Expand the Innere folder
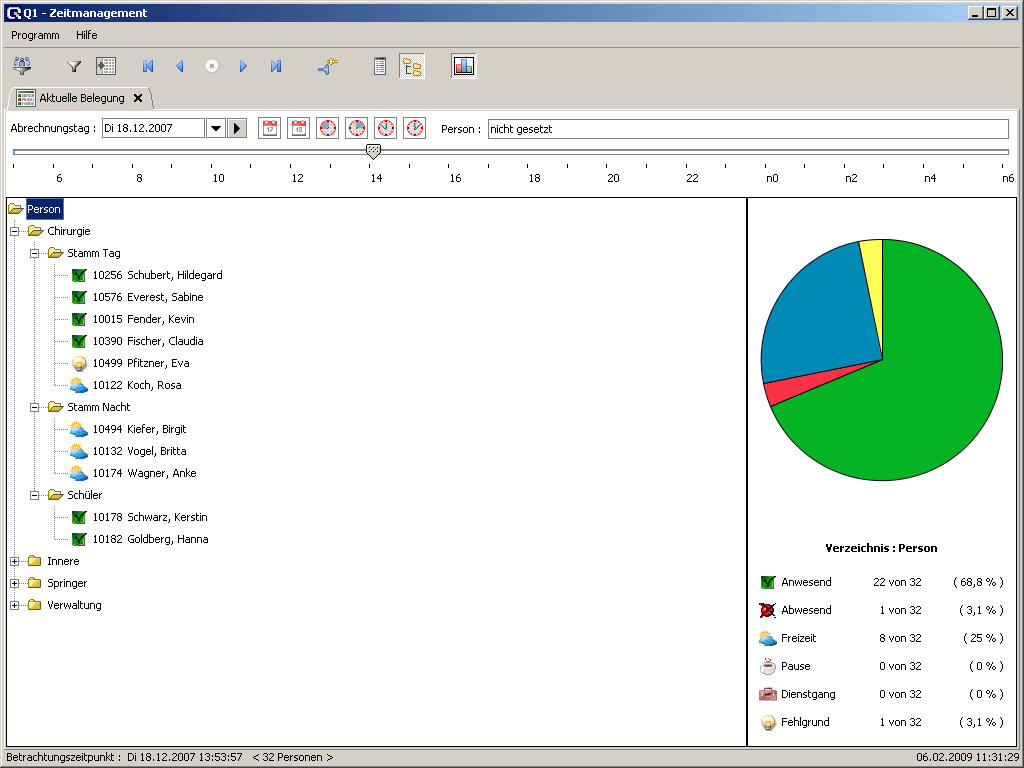Screen dimensions: 1024x768 pyautogui.click(x=15, y=561)
